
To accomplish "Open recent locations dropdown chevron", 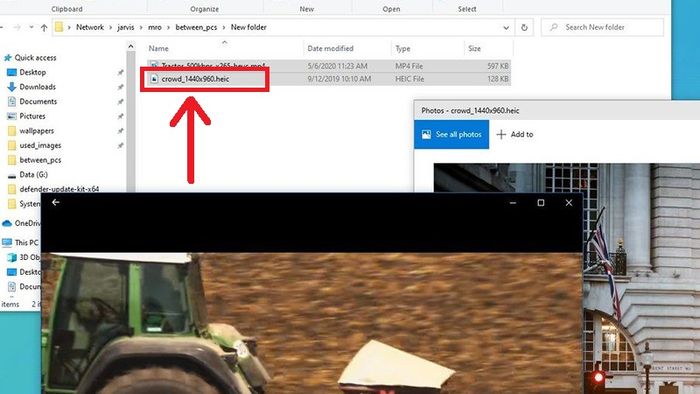I will [31, 27].
